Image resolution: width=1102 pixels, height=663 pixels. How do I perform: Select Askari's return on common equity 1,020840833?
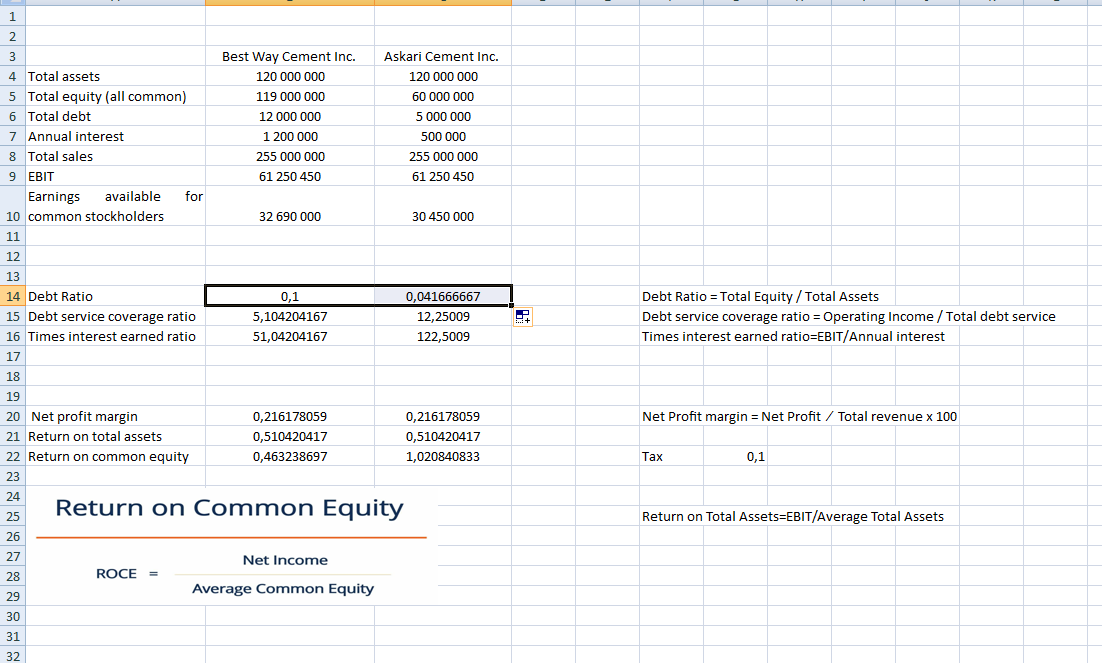point(443,456)
